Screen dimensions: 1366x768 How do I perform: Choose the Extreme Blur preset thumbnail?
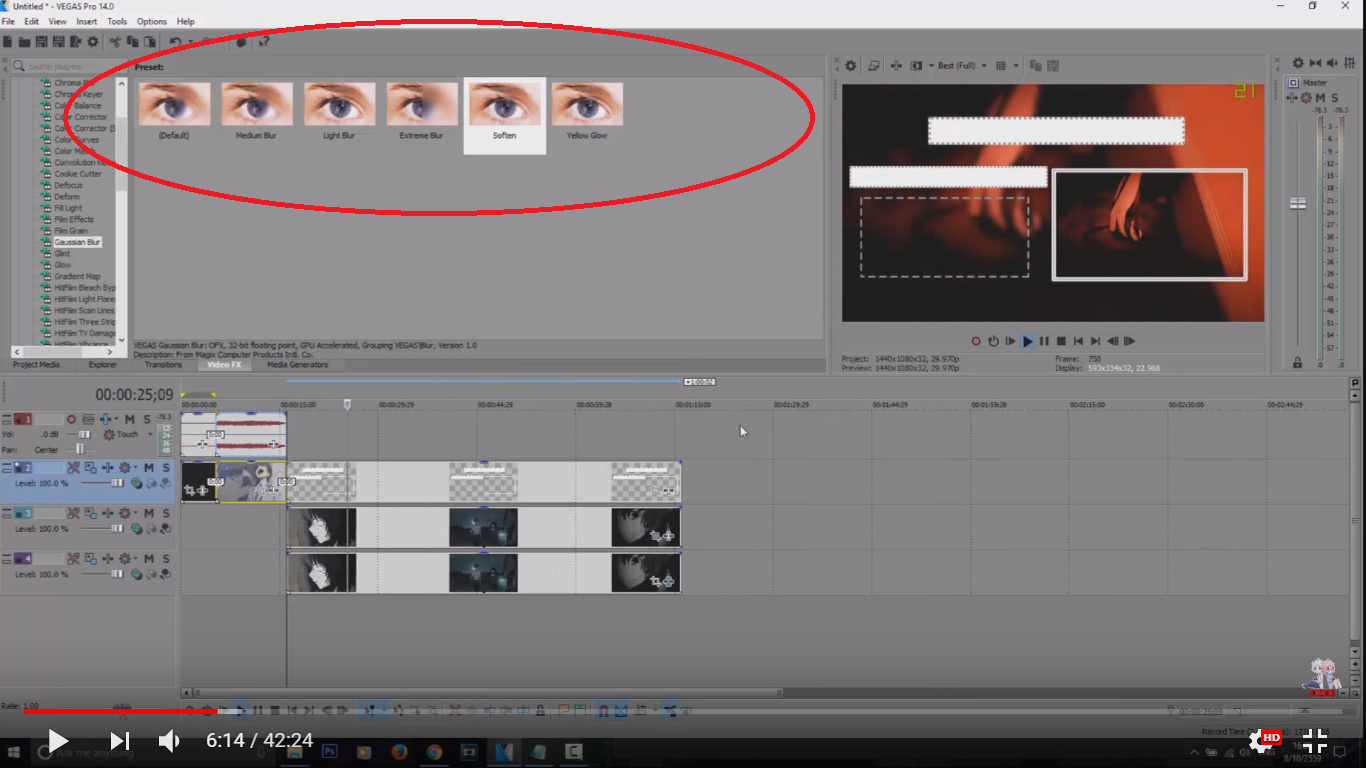(x=422, y=104)
